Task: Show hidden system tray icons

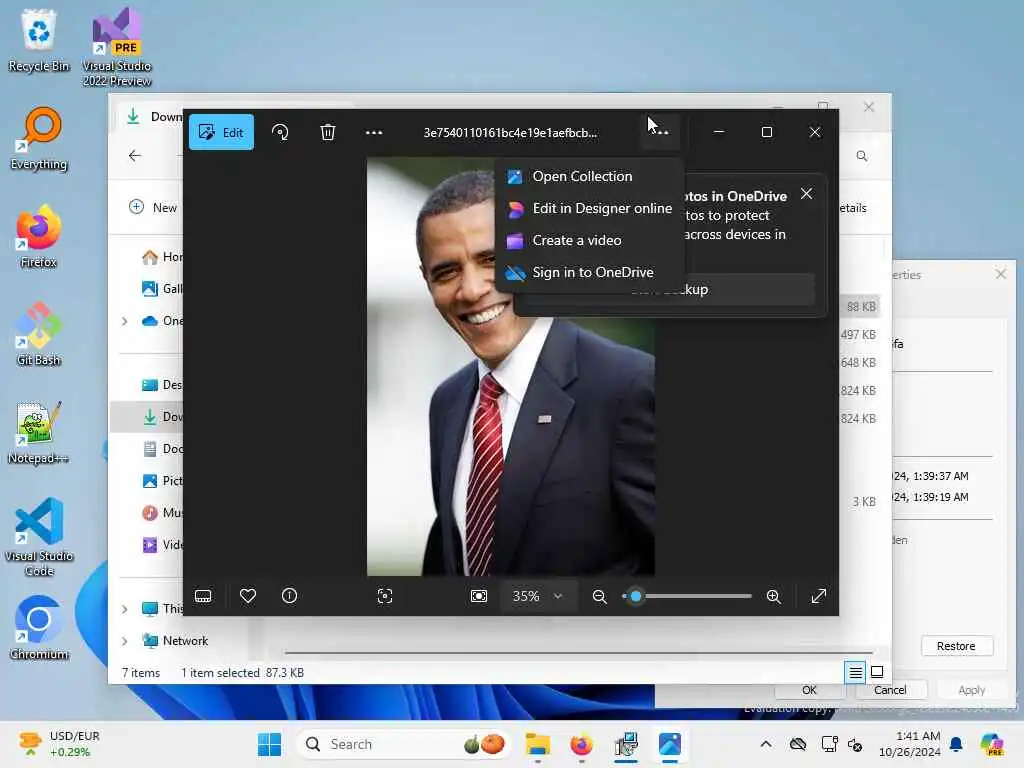Action: pyautogui.click(x=766, y=744)
